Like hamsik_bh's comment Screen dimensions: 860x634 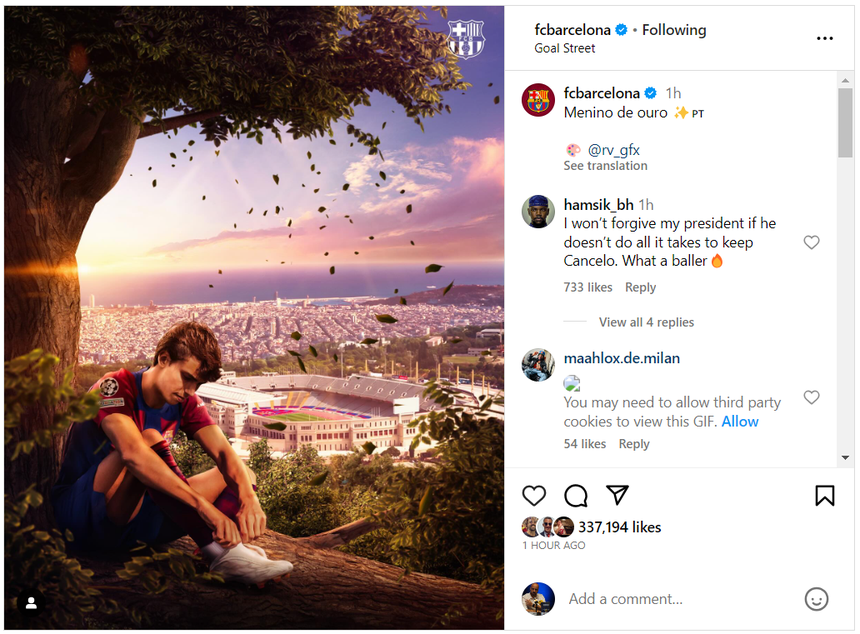[811, 242]
